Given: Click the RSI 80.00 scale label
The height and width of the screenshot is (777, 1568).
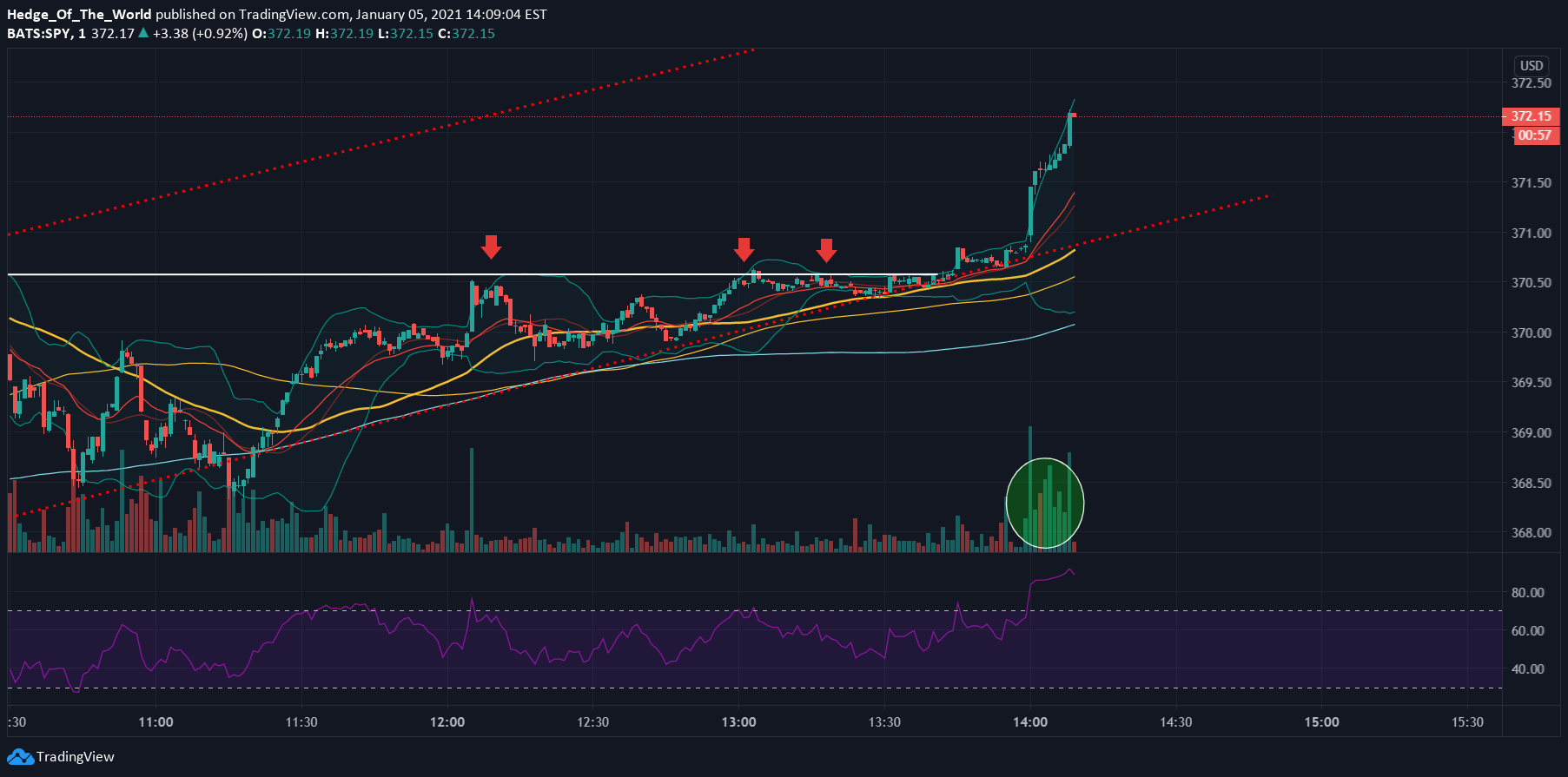Looking at the screenshot, I should pos(1528,593).
